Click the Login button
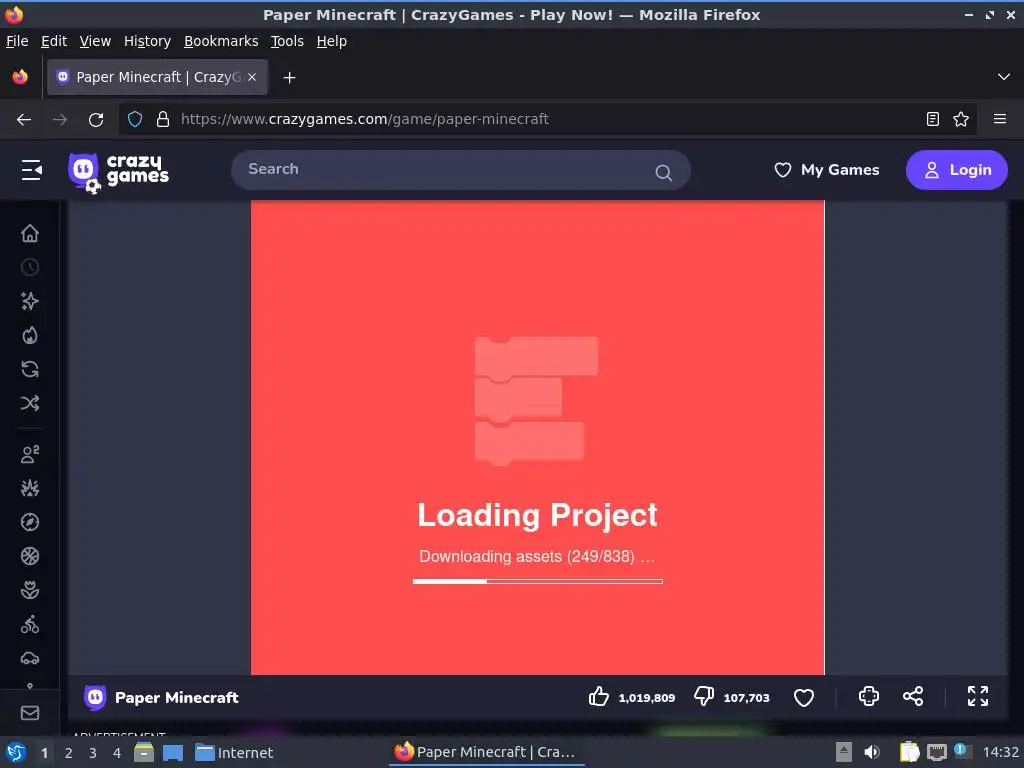 (956, 170)
